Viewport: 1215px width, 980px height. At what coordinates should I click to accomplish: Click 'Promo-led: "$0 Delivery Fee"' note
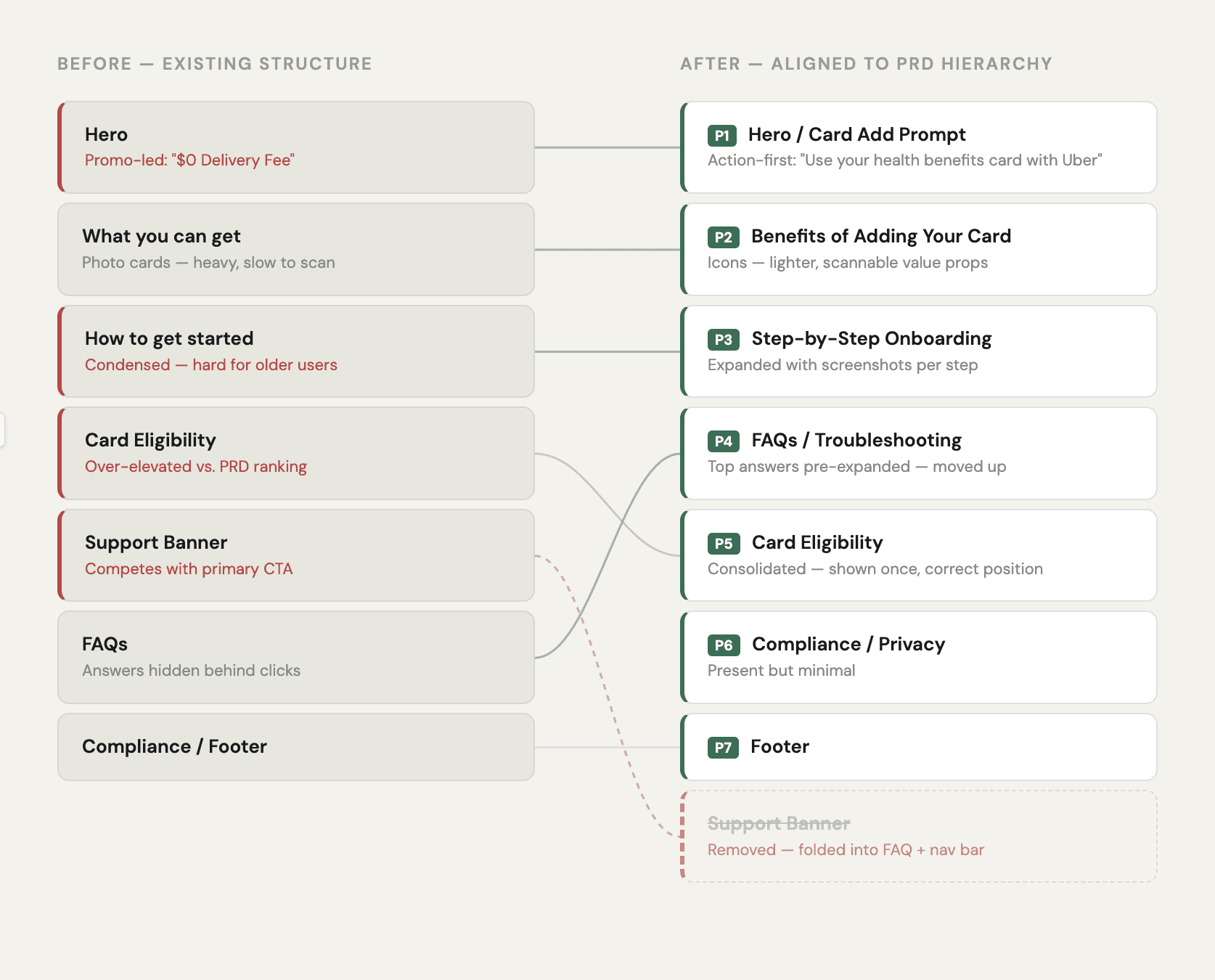coord(189,160)
